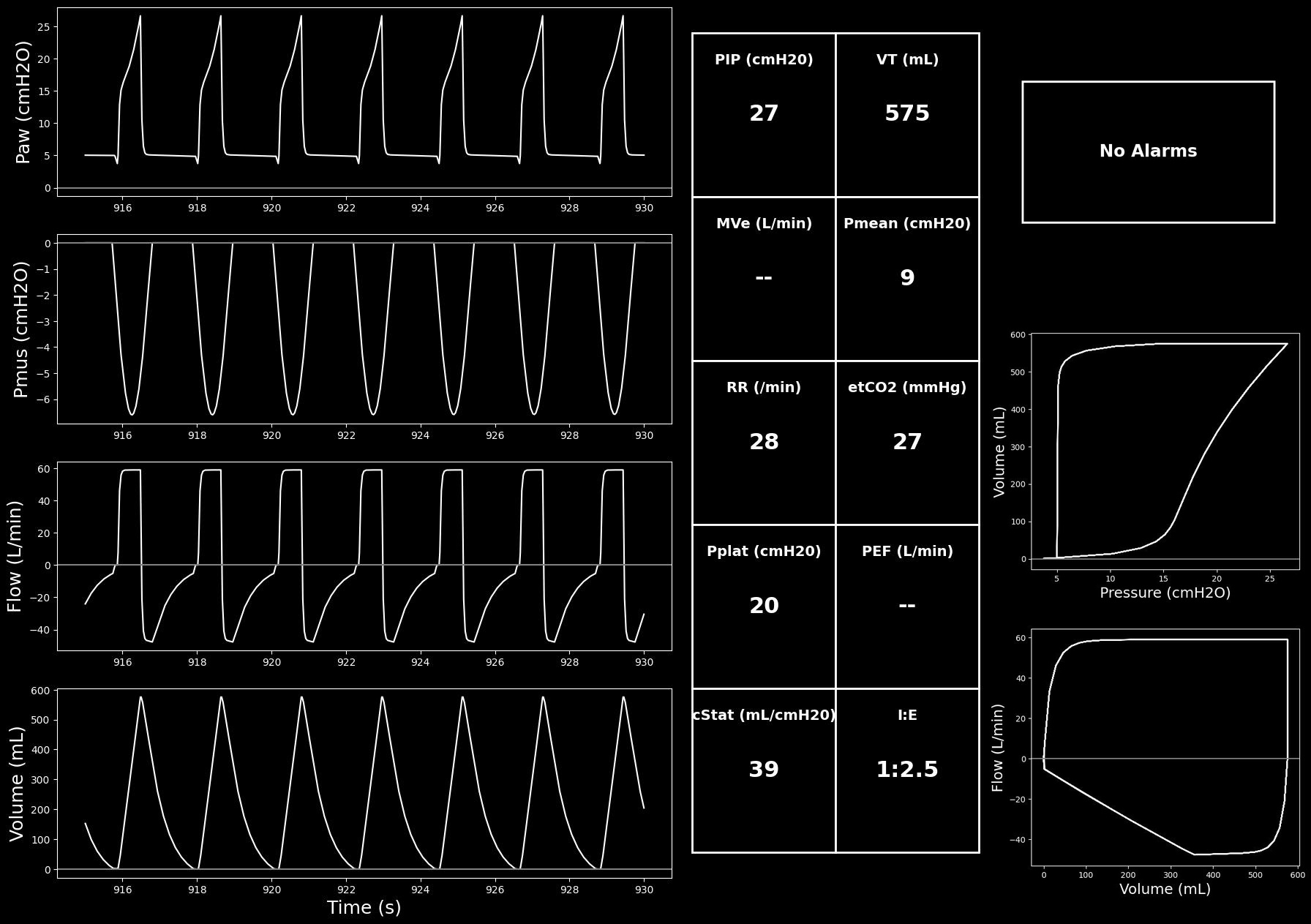Click the cStat (mL/cmH20) label
1311x924 pixels.
pos(764,715)
